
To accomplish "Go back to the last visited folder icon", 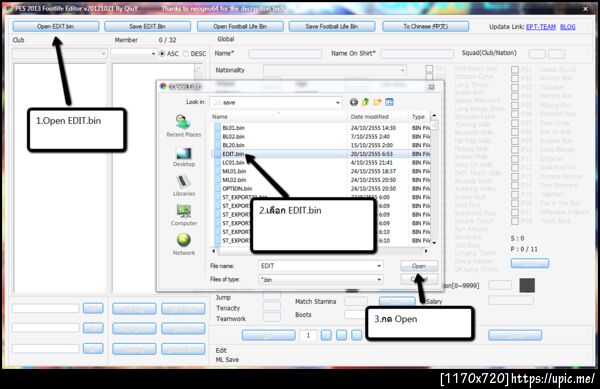I will (354, 102).
